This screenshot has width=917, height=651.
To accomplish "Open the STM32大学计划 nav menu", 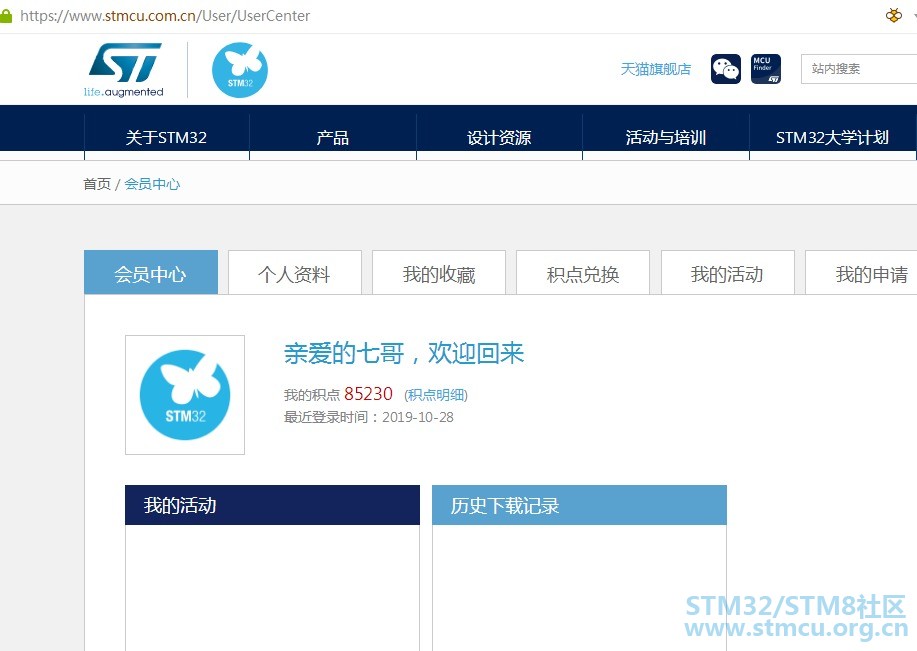I will [x=833, y=137].
